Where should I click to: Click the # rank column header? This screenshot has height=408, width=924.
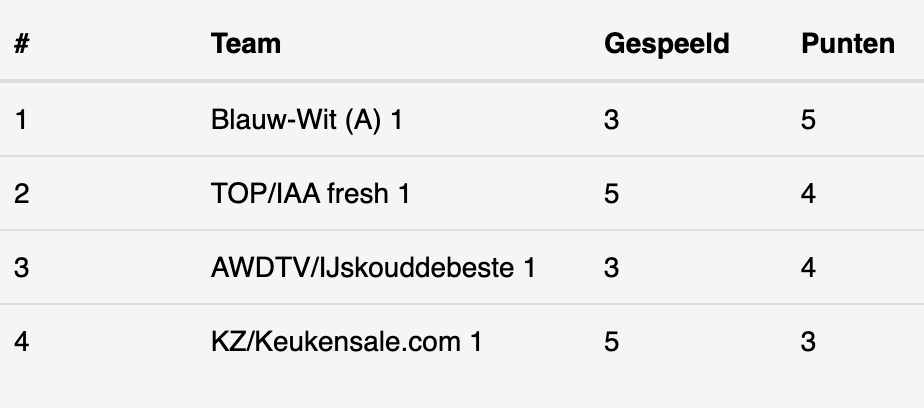[x=22, y=44]
